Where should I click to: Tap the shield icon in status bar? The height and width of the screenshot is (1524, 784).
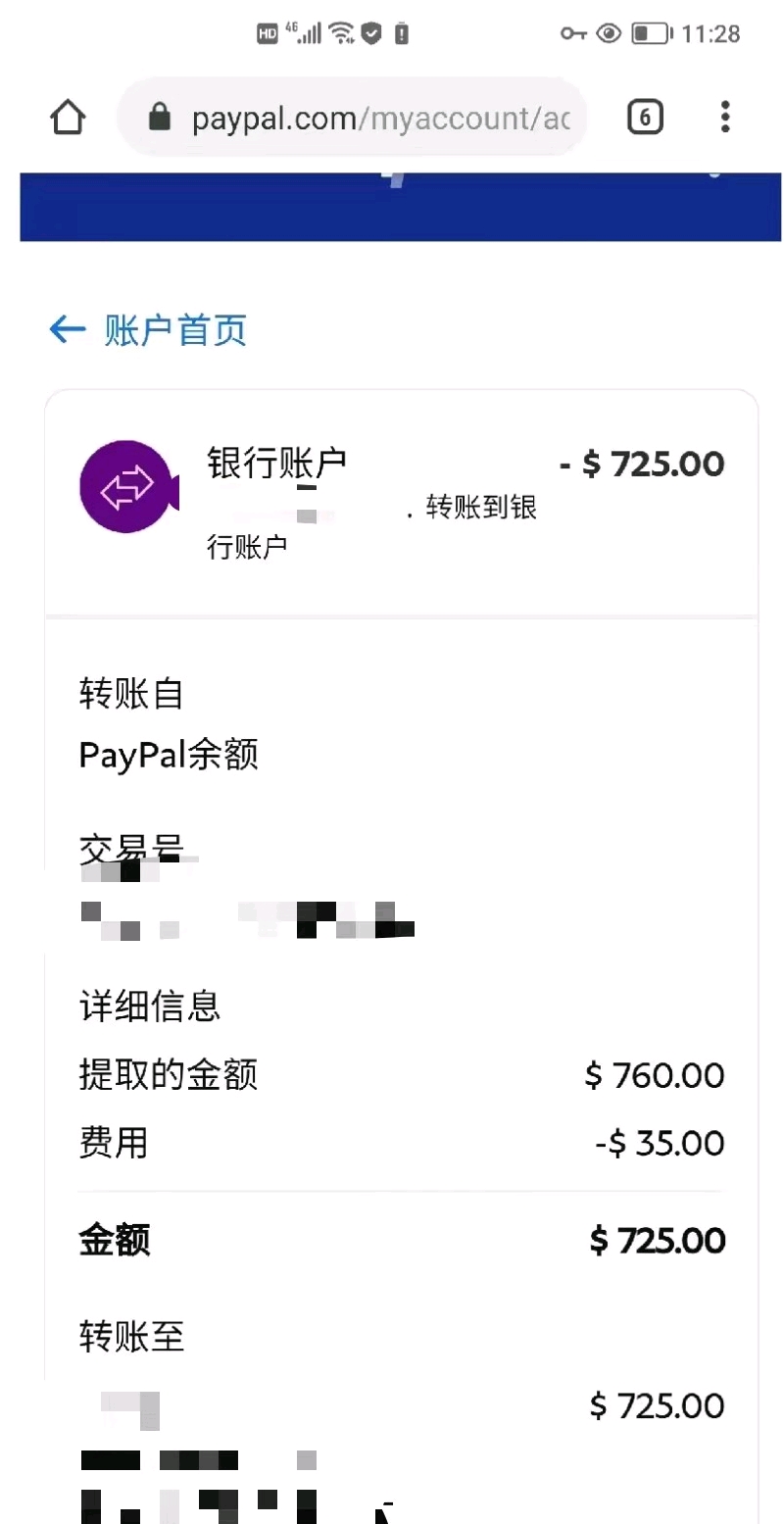tap(370, 34)
